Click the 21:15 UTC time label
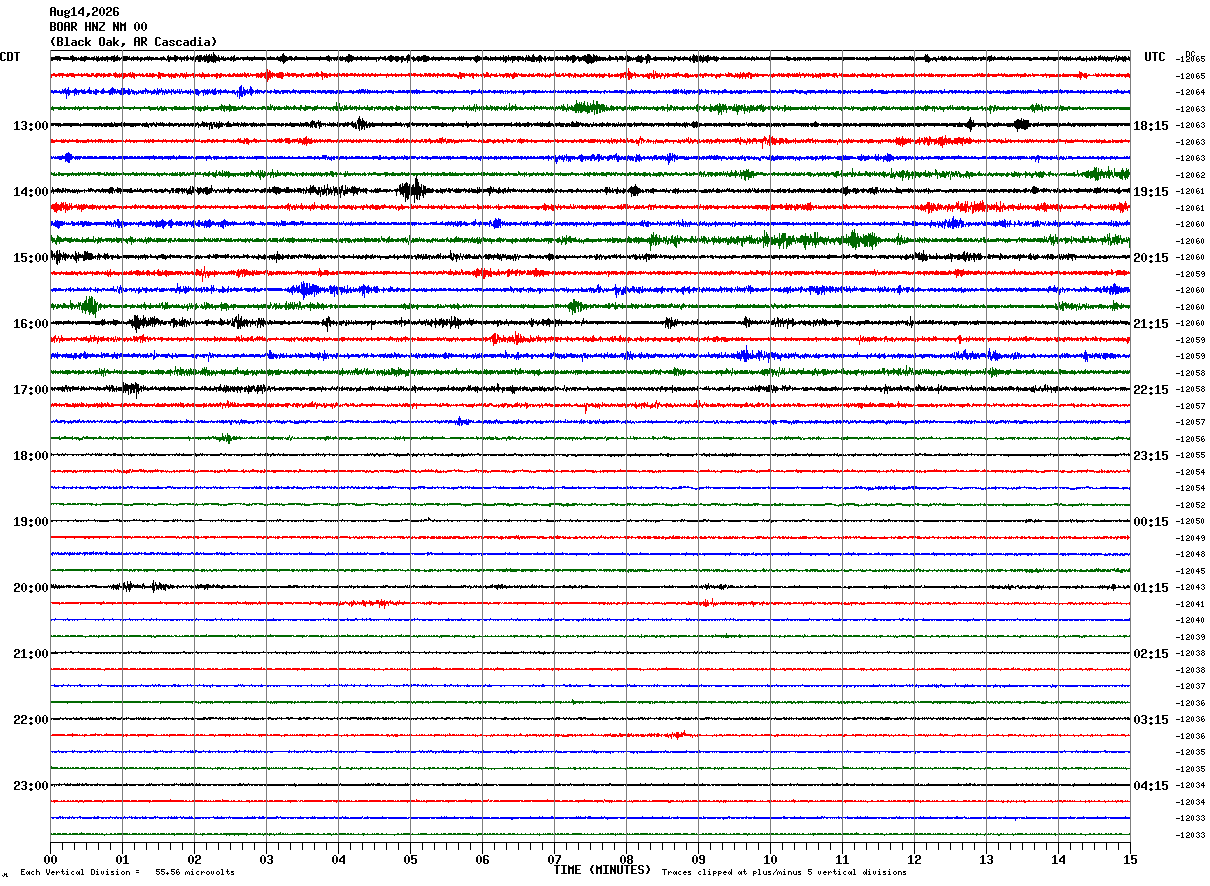This screenshot has height=886, width=1210. (x=1151, y=324)
